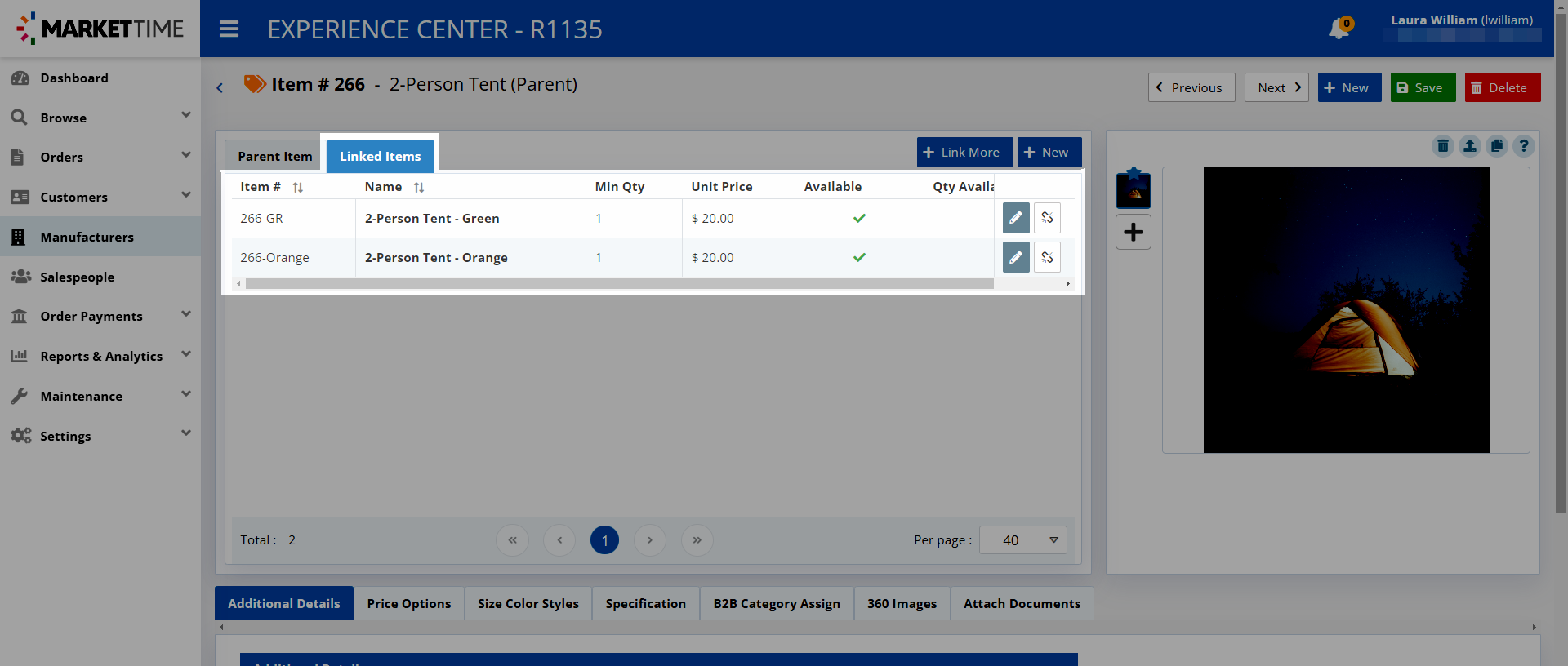Click the Link More button
The width and height of the screenshot is (1568, 666).
(964, 153)
